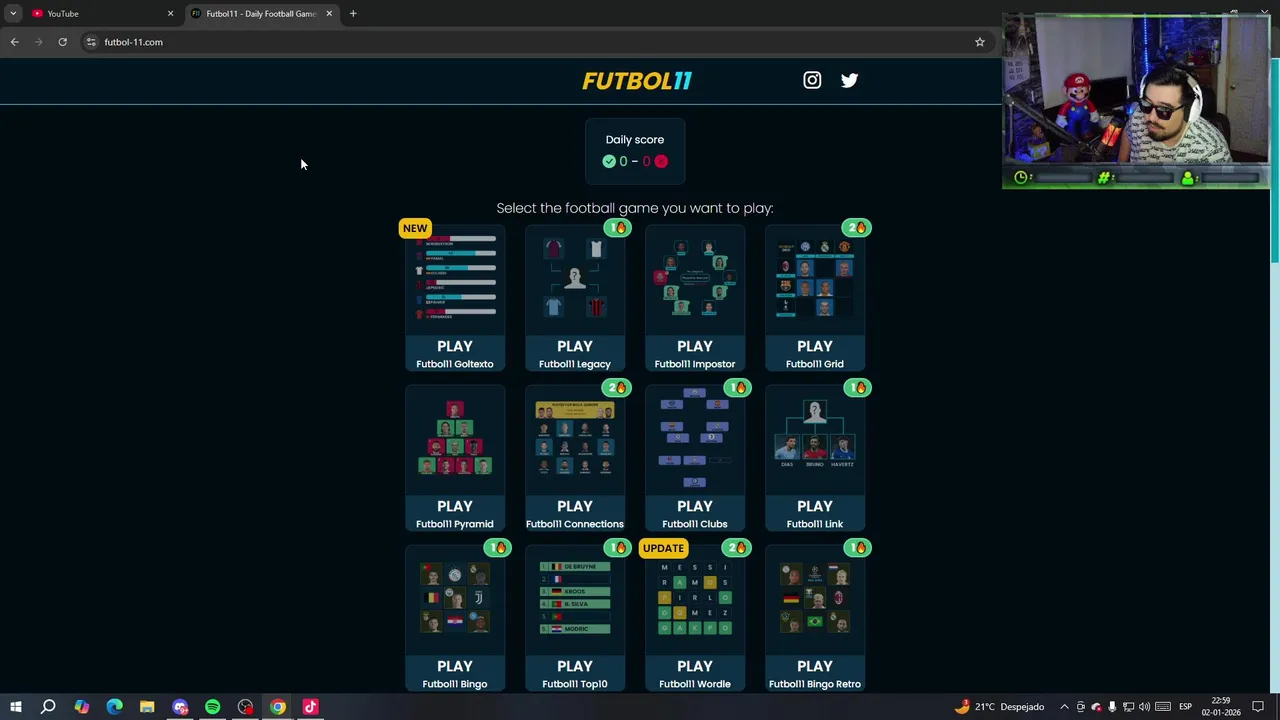Viewport: 1280px width, 720px height.
Task: Click the streak flame badge on Legacy
Action: [617, 228]
